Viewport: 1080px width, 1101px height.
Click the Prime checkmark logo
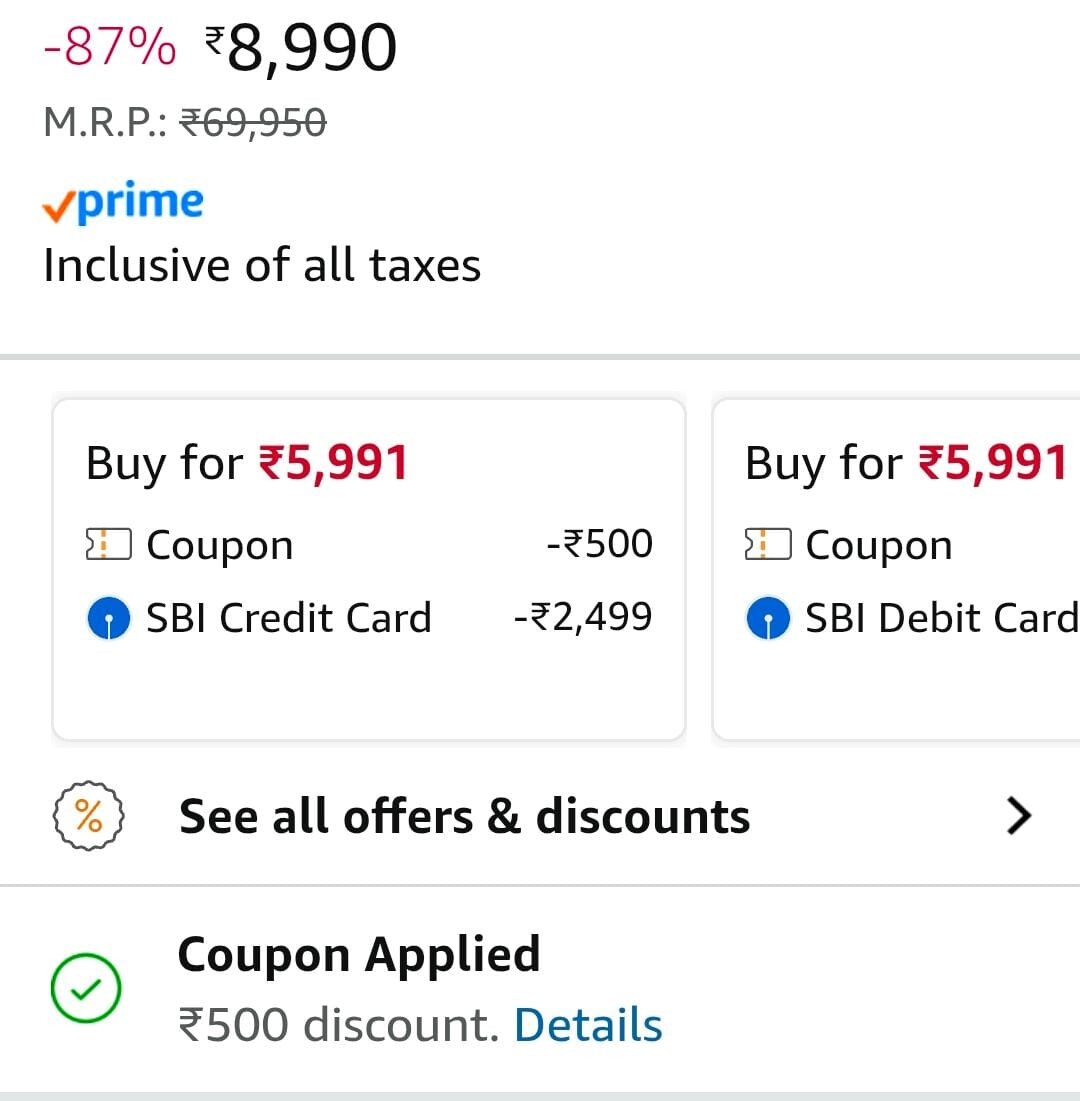(123, 203)
